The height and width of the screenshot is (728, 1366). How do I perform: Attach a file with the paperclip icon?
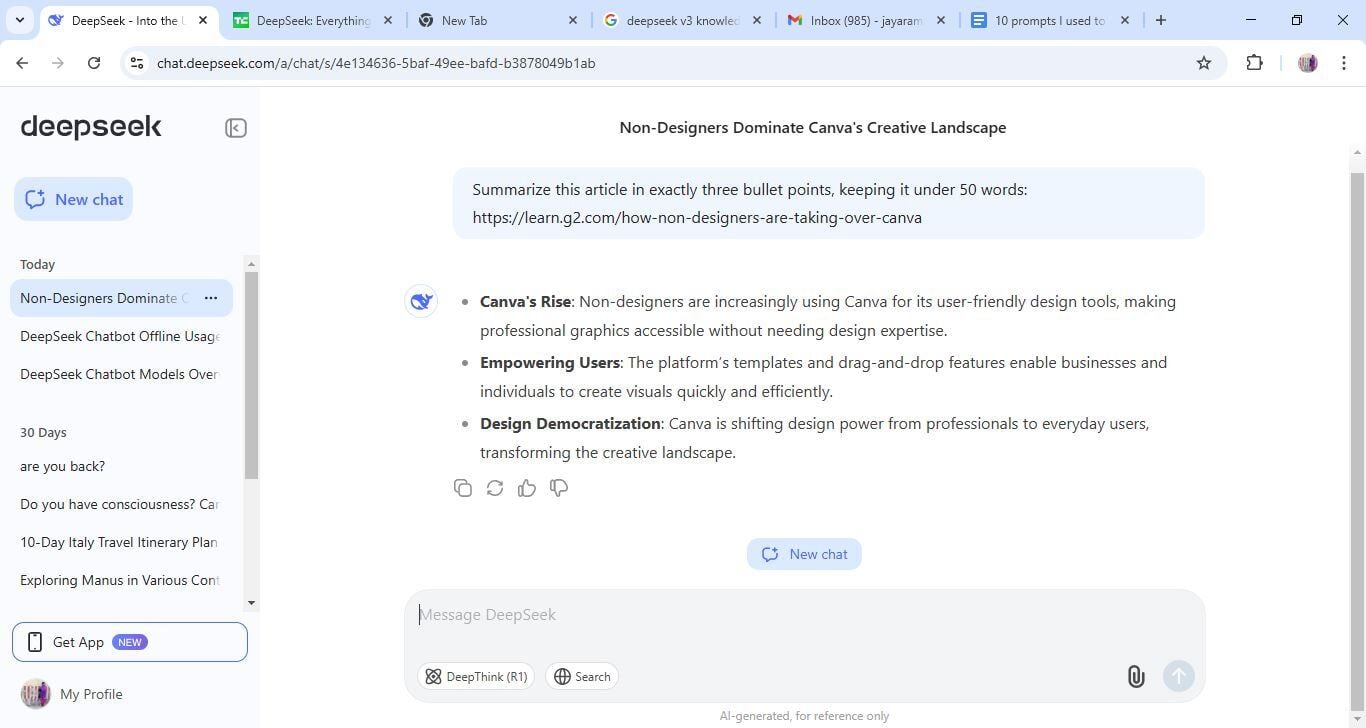[x=1136, y=676]
